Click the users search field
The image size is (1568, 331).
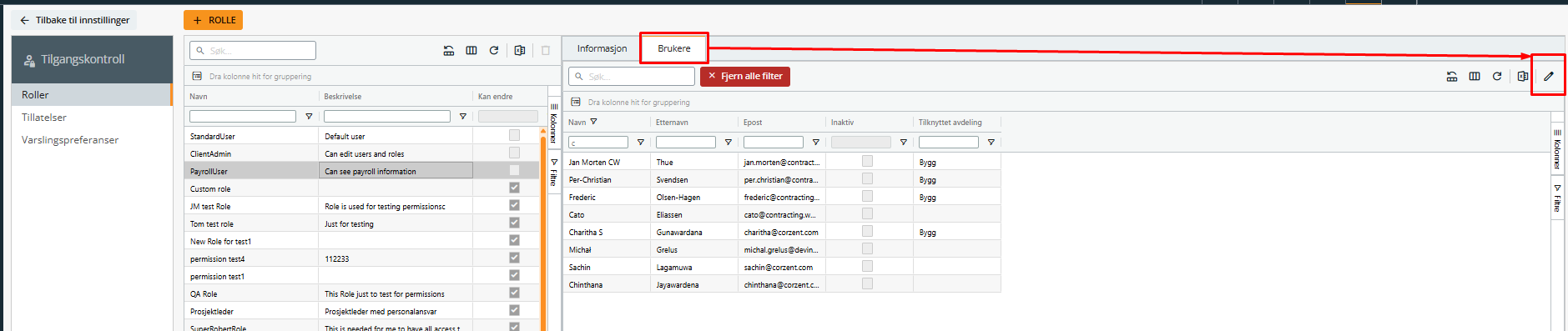click(632, 76)
